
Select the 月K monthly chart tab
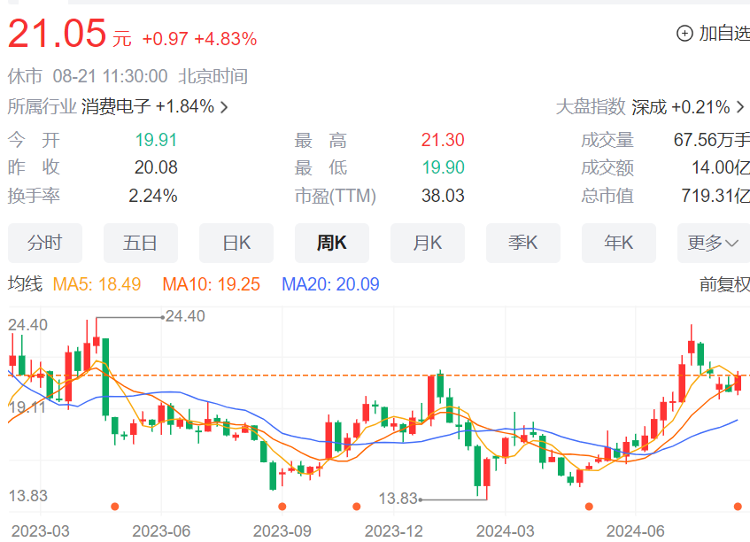point(427,243)
